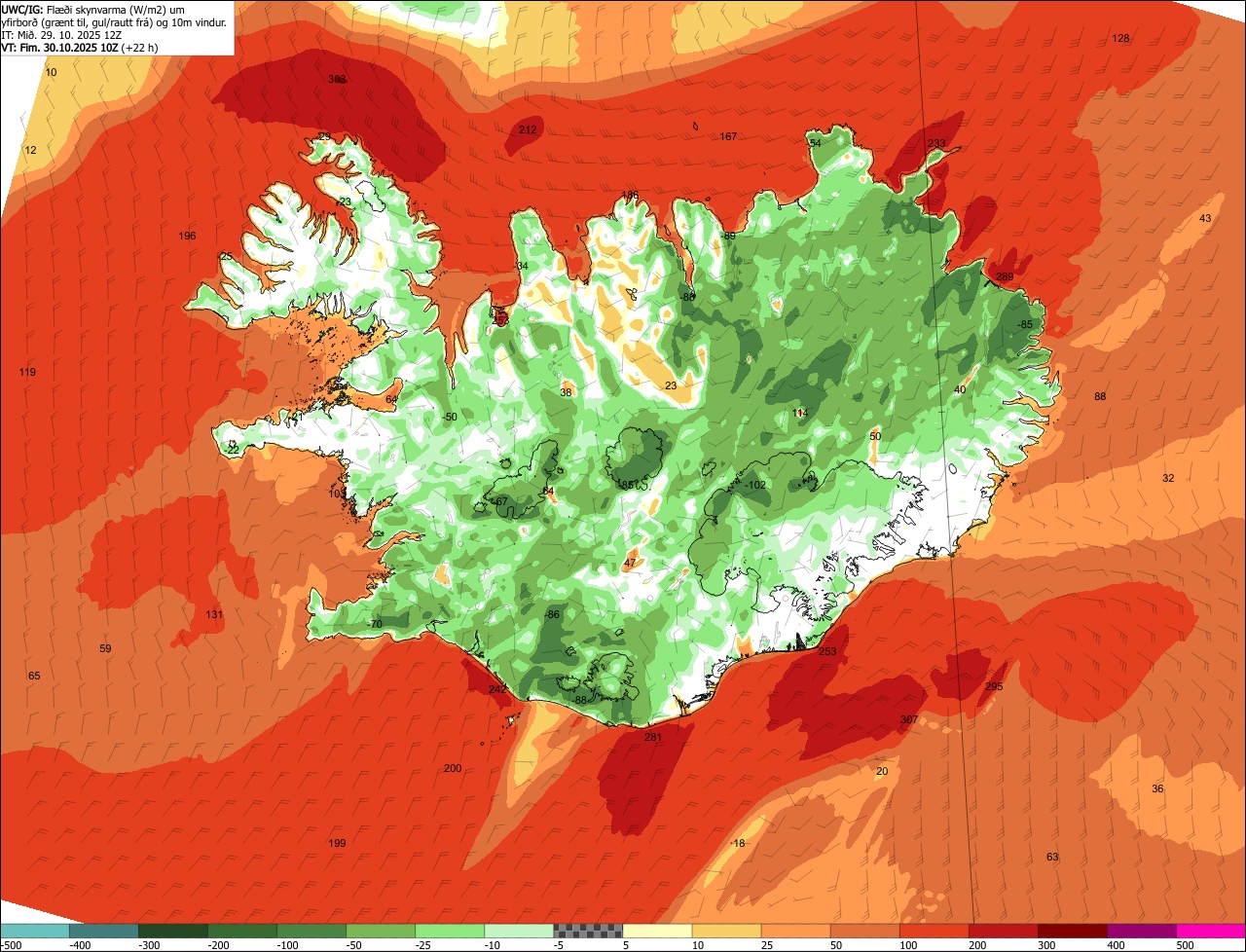
Task: Click the value 128 in the top corner
Action: [1120, 39]
